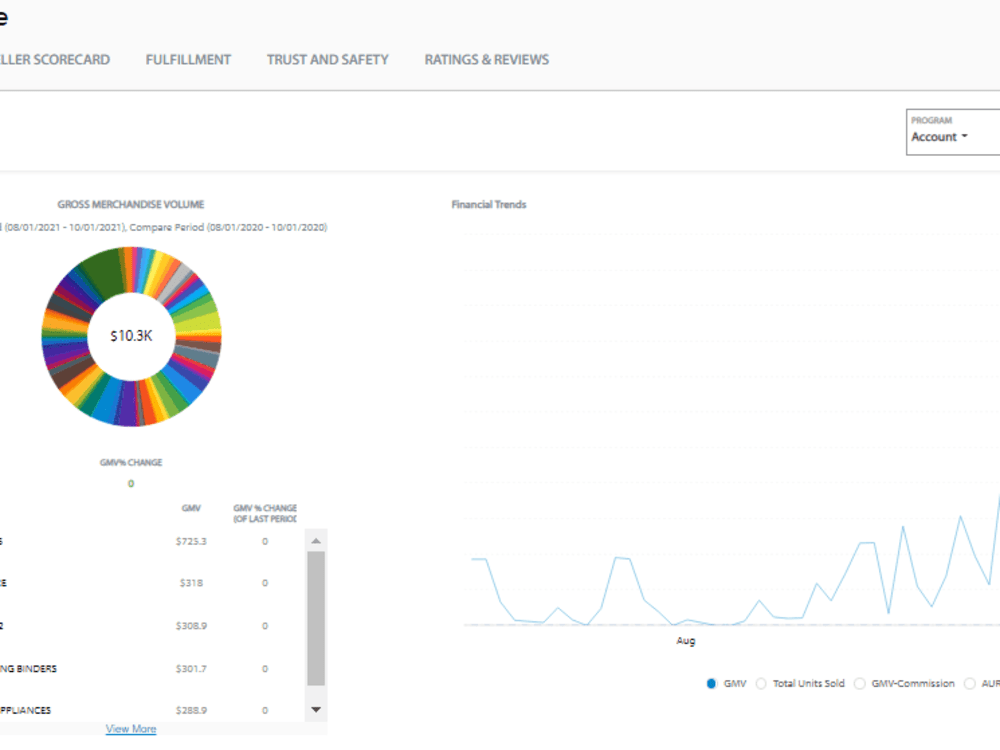Image resolution: width=1000 pixels, height=750 pixels.
Task: Click the Gross Merchandise Volume heading
Action: (x=131, y=205)
